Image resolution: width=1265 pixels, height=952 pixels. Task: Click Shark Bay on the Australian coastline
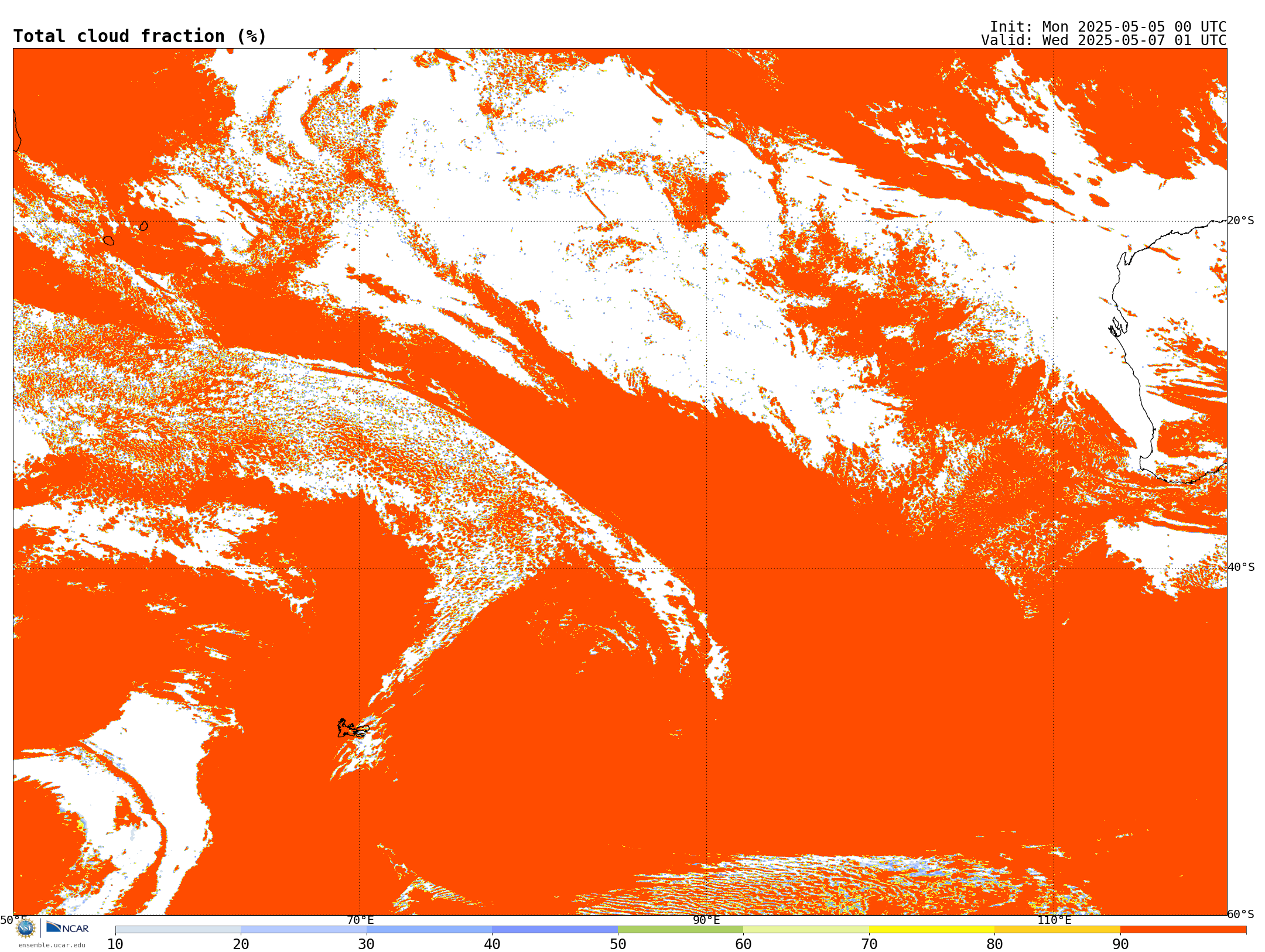click(x=1117, y=327)
